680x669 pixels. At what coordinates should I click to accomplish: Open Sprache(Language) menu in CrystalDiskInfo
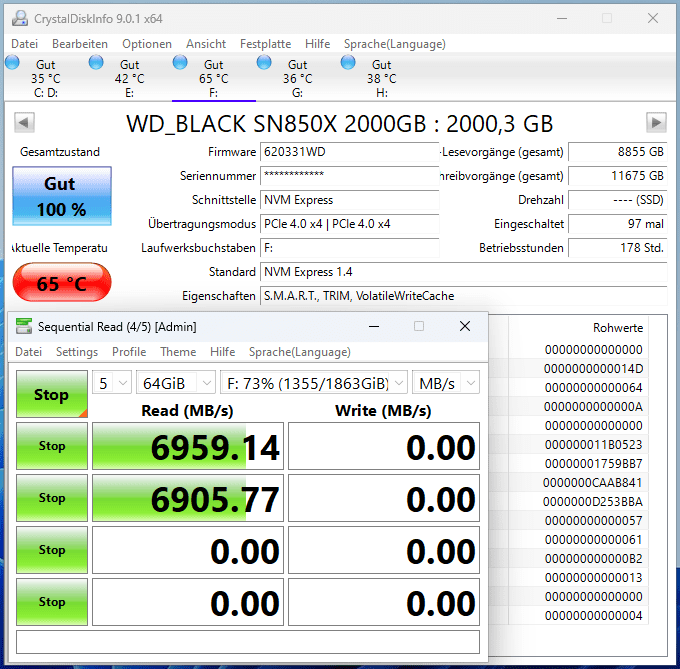point(395,44)
